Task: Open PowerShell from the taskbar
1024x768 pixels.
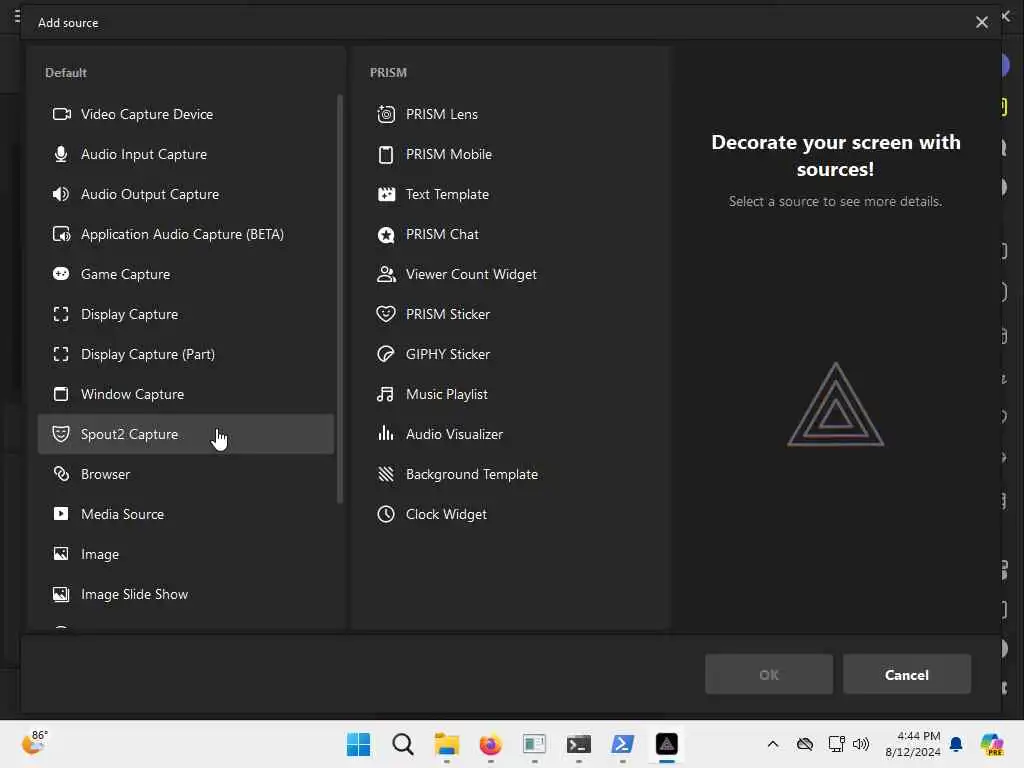Action: click(622, 744)
